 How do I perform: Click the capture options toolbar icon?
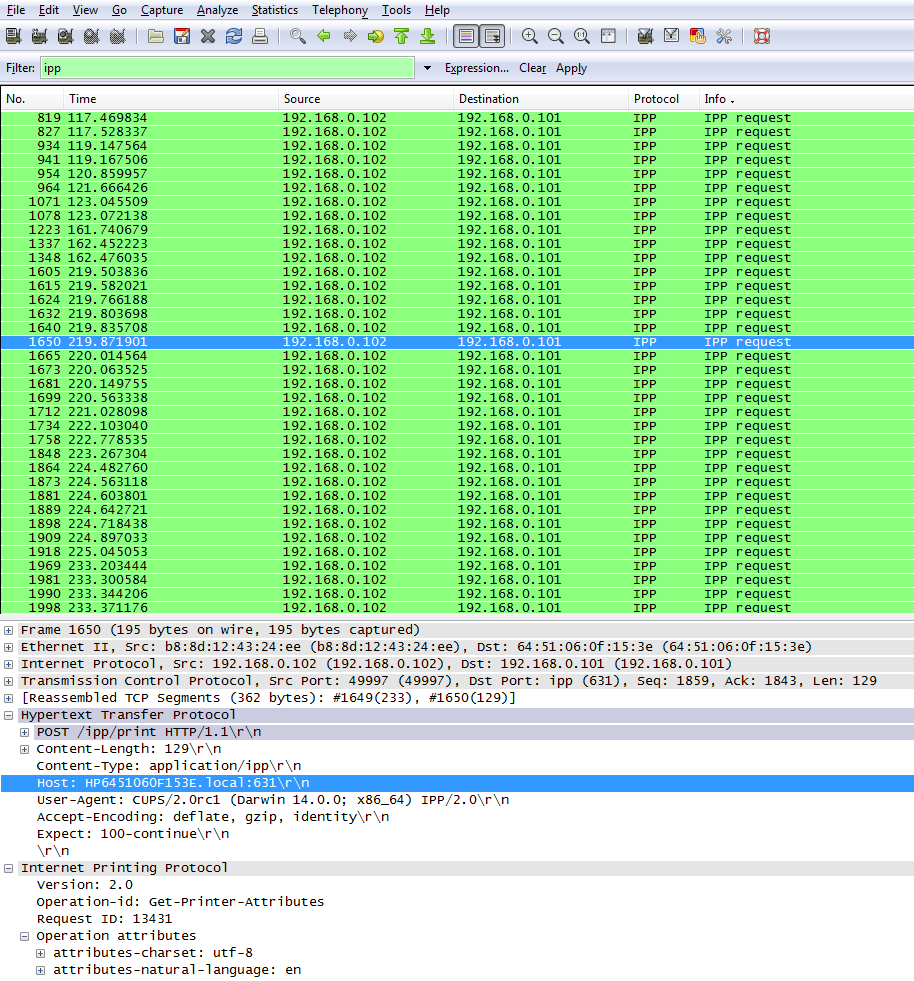39,36
